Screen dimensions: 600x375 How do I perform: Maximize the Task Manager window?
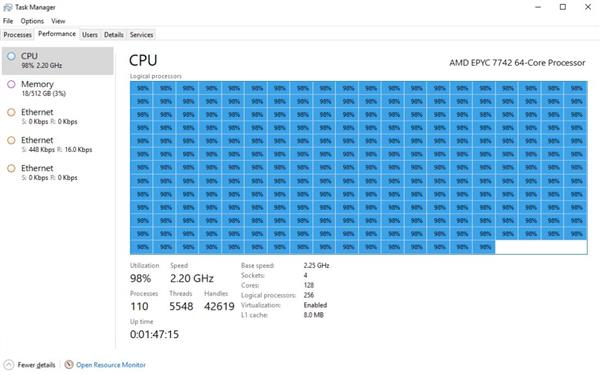pyautogui.click(x=563, y=7)
